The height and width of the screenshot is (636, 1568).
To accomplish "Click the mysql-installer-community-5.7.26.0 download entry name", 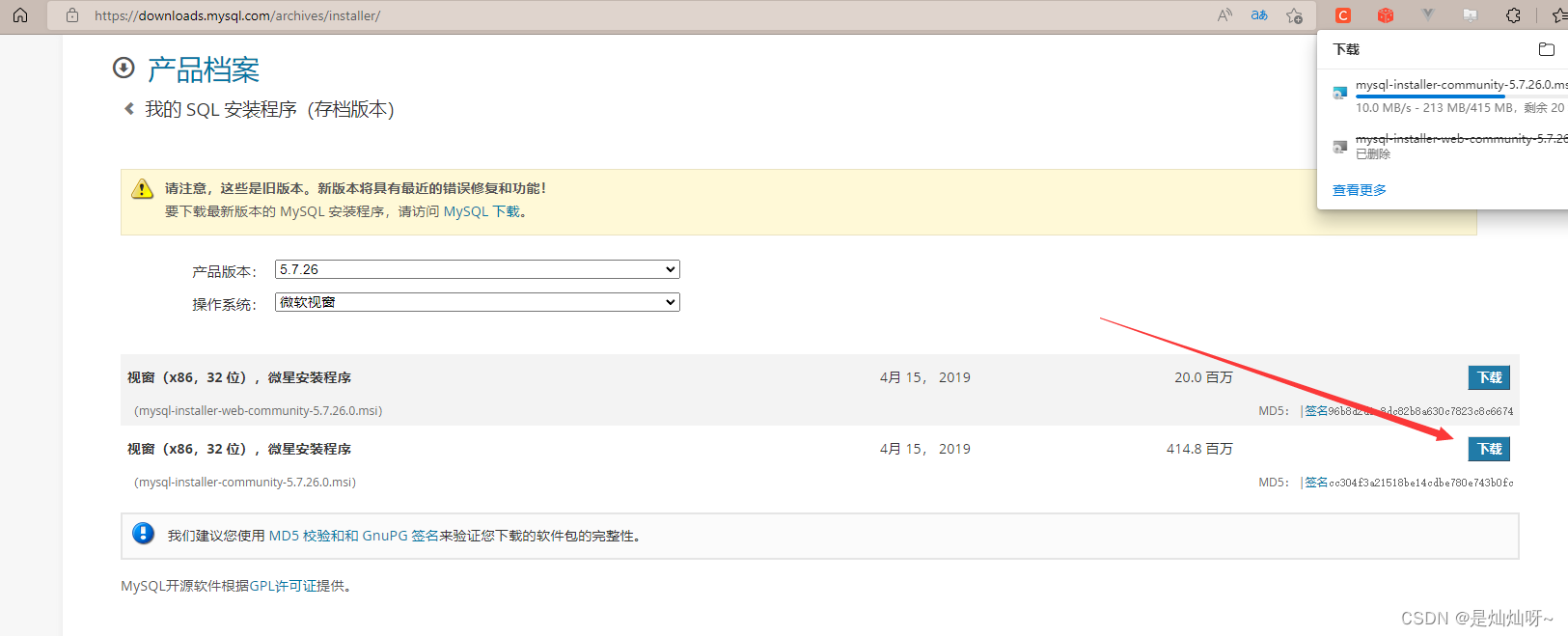I will coord(1461,85).
